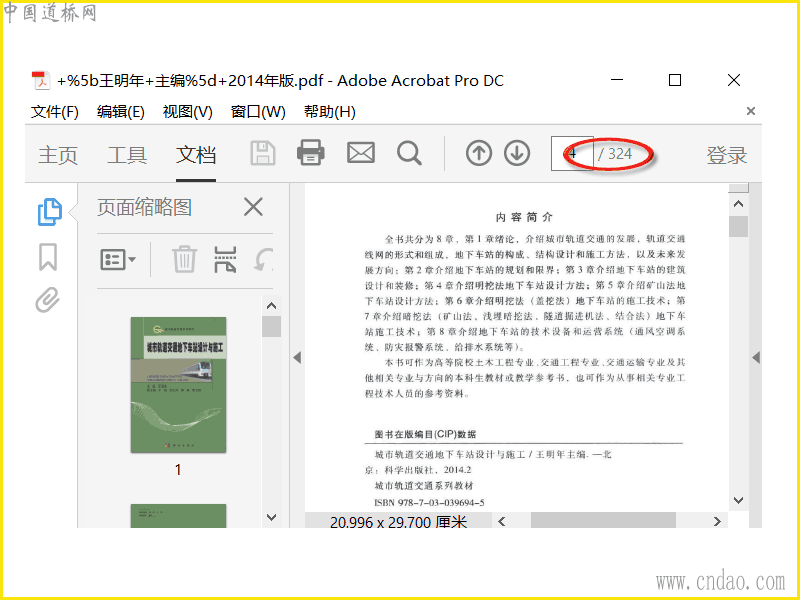Click the rotate page icon
Viewport: 800px width, 600px height.
(x=263, y=259)
